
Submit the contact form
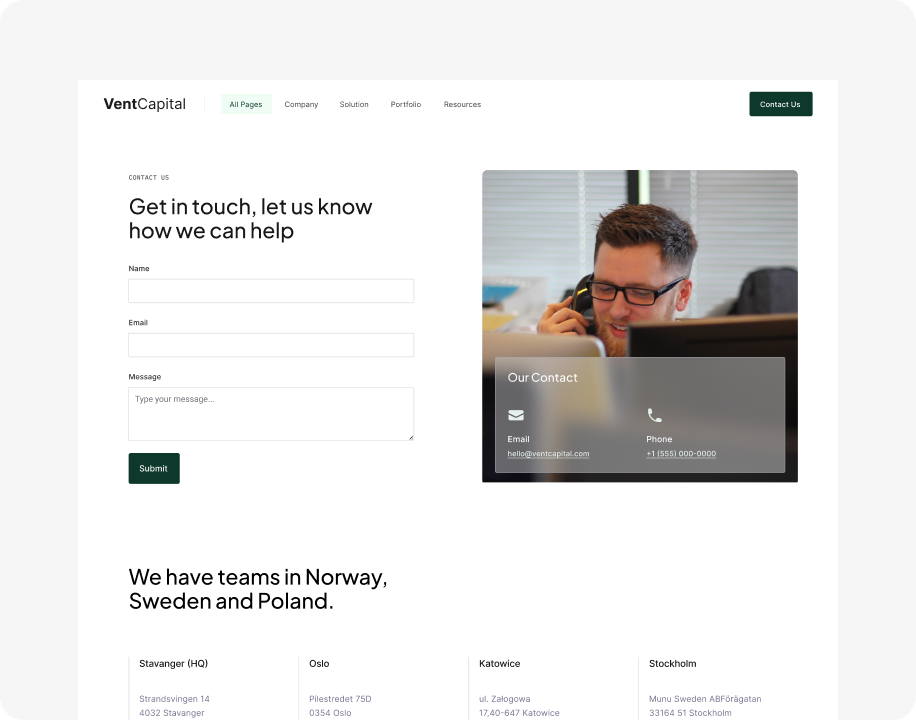[154, 468]
